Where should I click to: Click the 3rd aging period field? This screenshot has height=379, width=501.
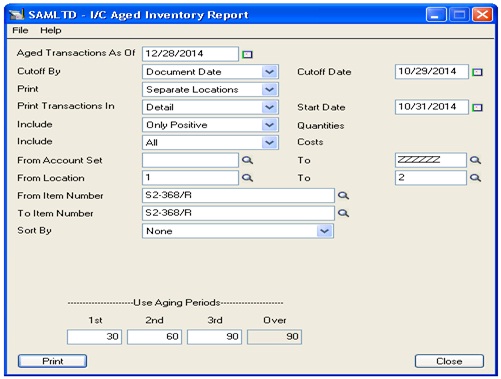click(214, 337)
